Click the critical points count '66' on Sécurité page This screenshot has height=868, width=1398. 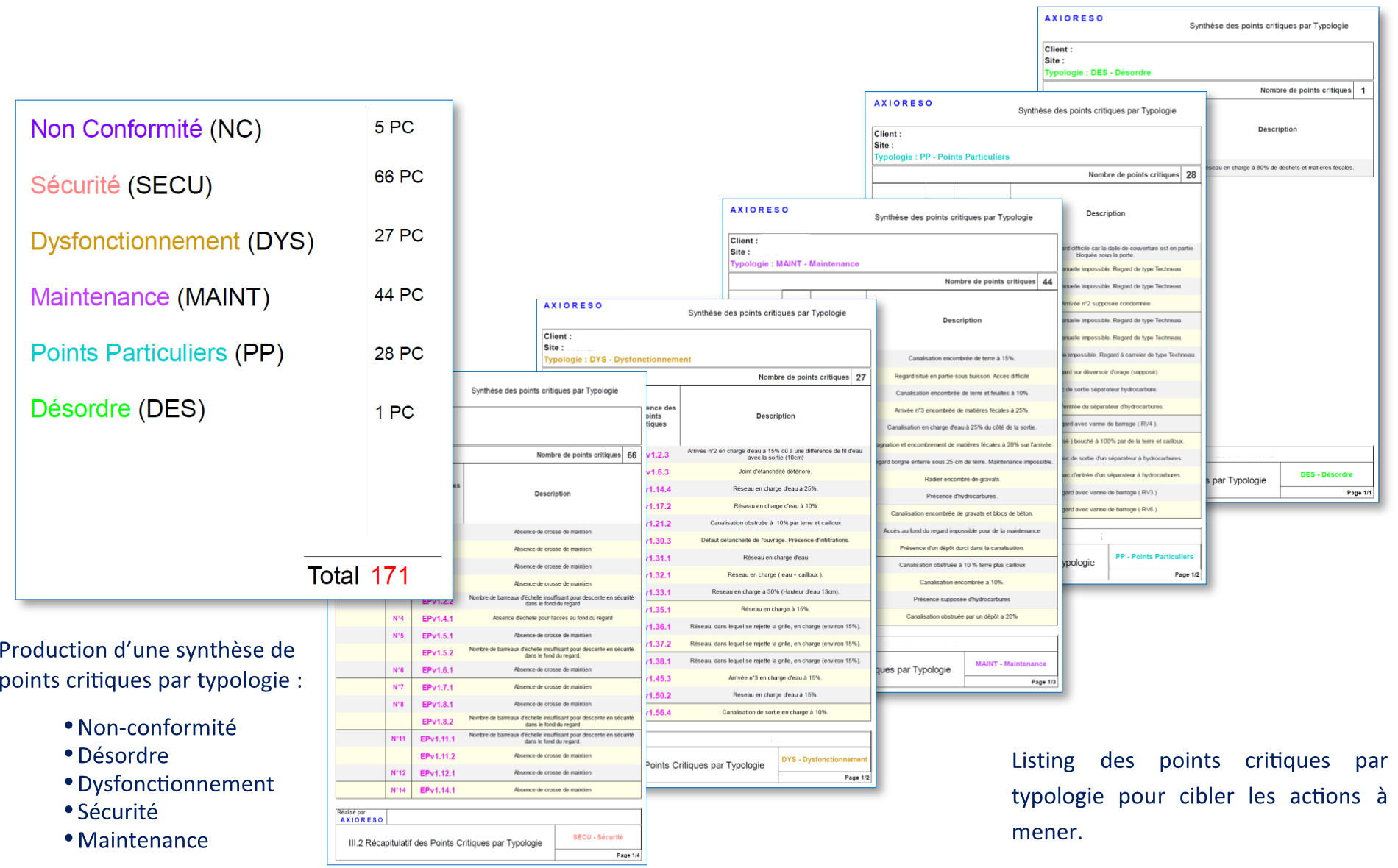(632, 455)
